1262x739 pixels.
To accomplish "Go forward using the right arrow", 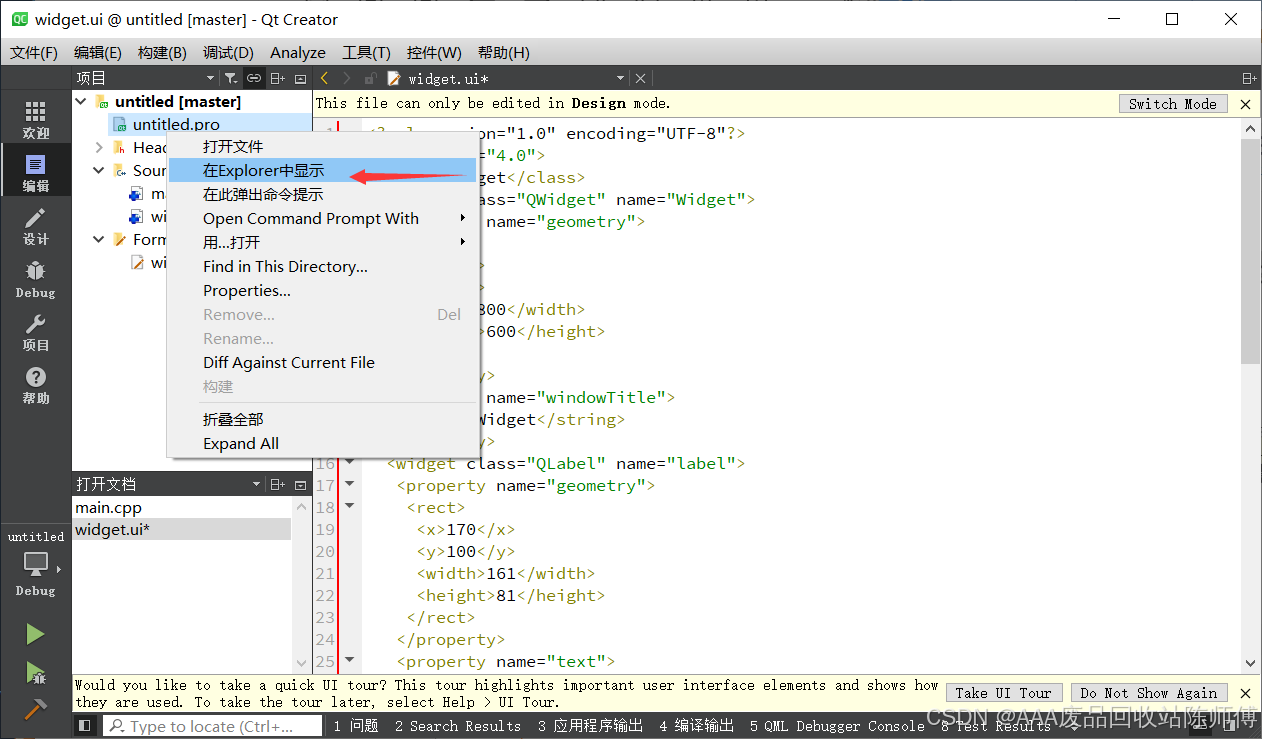I will (346, 78).
